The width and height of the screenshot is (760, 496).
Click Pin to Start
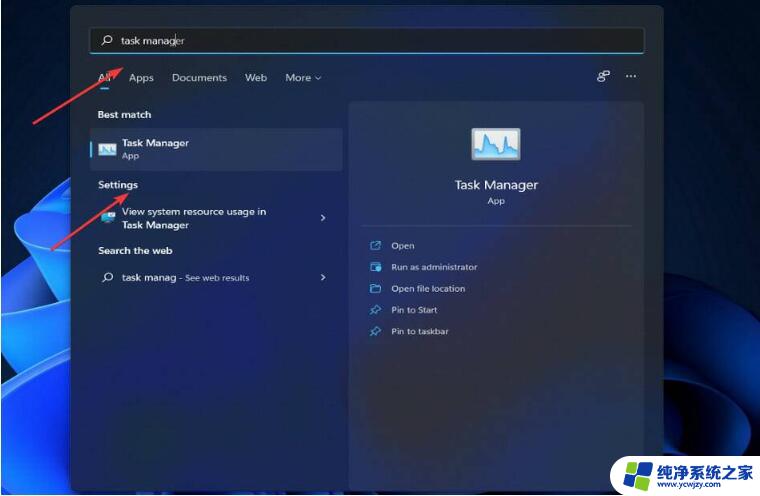click(x=414, y=310)
